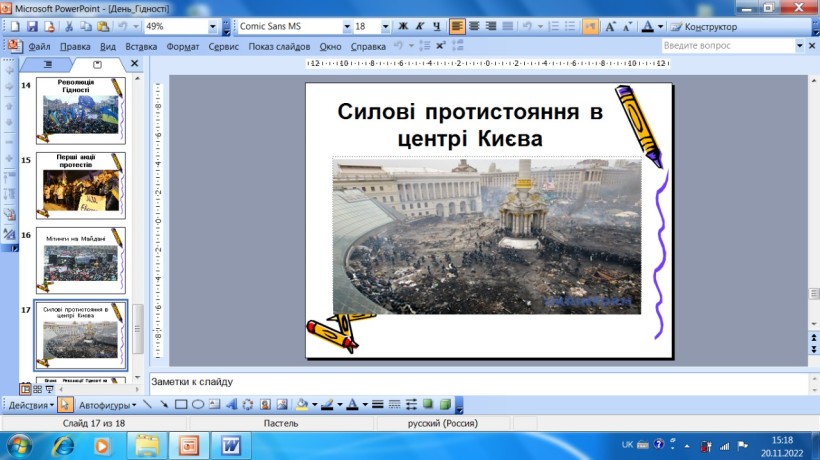Open 3-D style settings

(445, 405)
